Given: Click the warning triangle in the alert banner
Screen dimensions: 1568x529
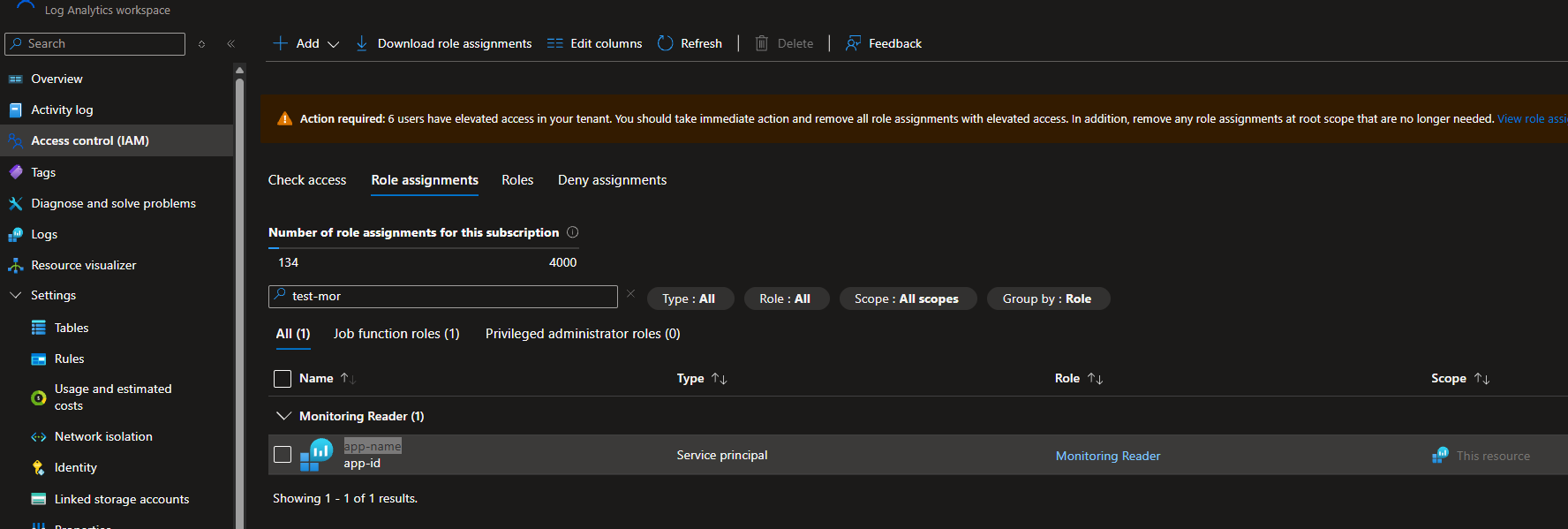Looking at the screenshot, I should pyautogui.click(x=284, y=118).
